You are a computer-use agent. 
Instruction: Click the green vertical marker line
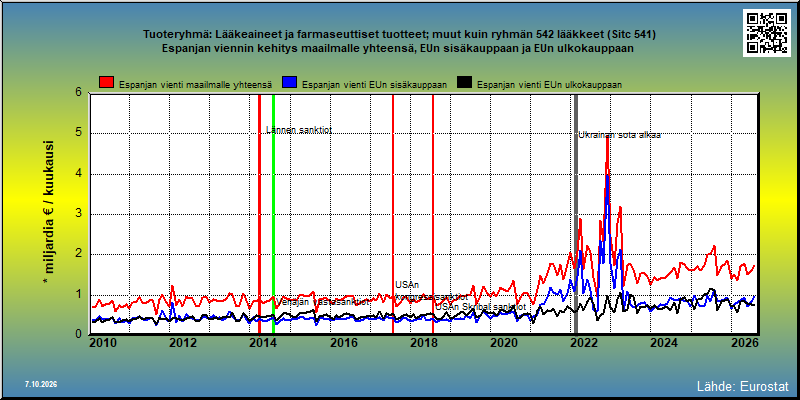point(273,214)
